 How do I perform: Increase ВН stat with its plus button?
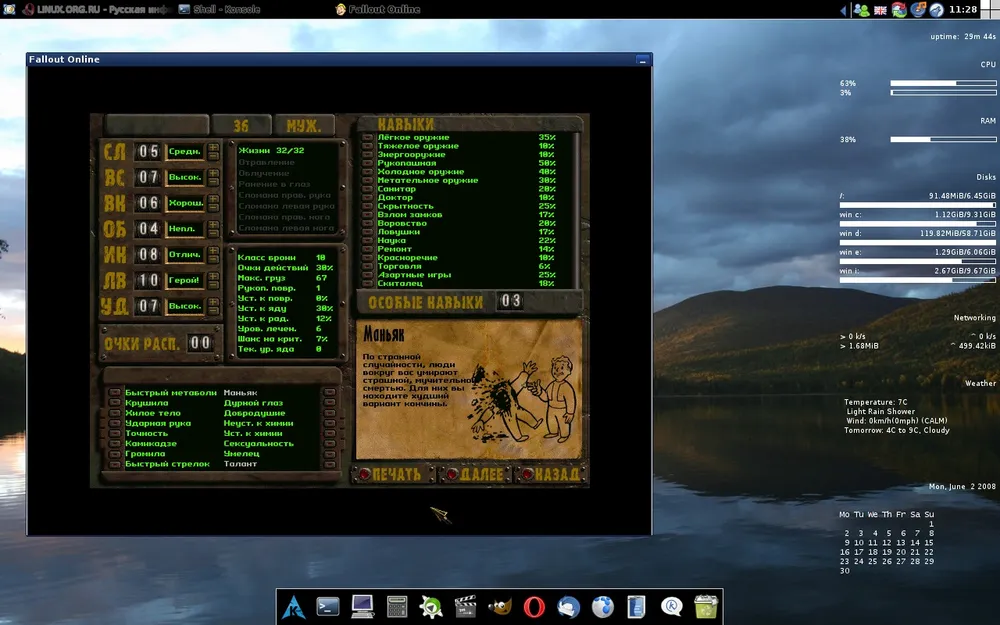[213, 199]
